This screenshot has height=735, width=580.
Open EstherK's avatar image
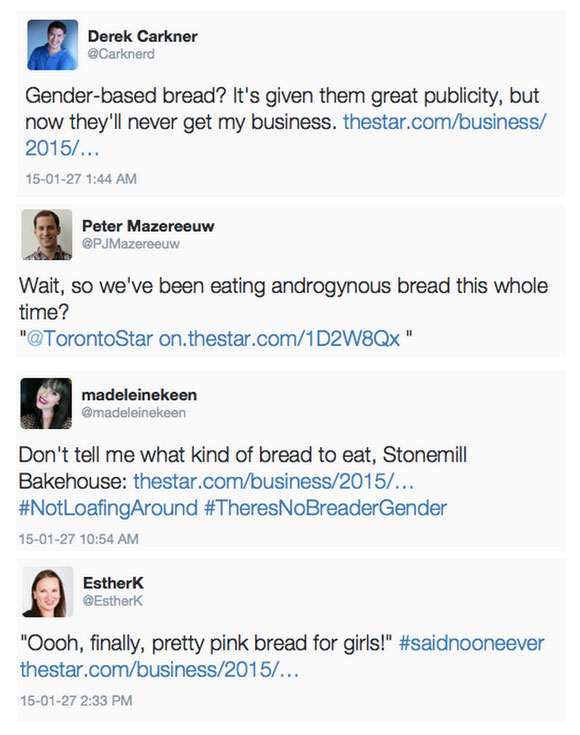[48, 592]
